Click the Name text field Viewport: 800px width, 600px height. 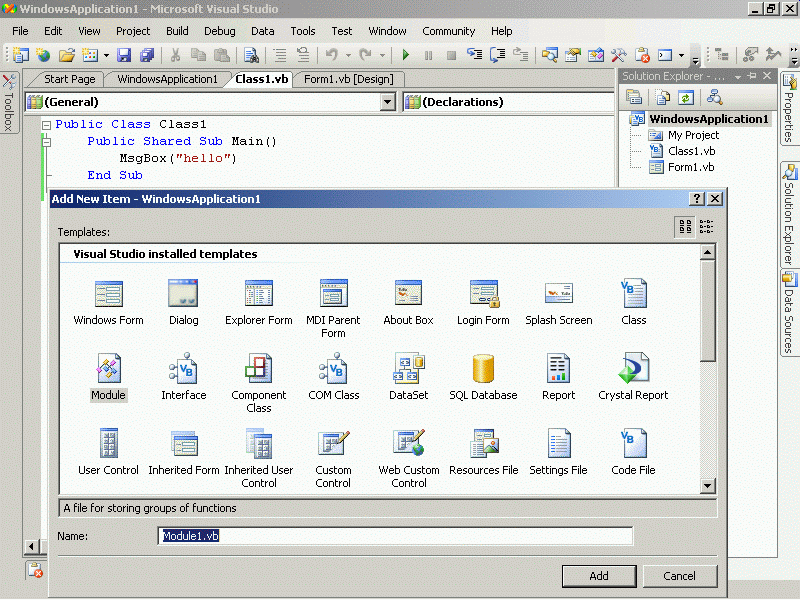click(395, 536)
